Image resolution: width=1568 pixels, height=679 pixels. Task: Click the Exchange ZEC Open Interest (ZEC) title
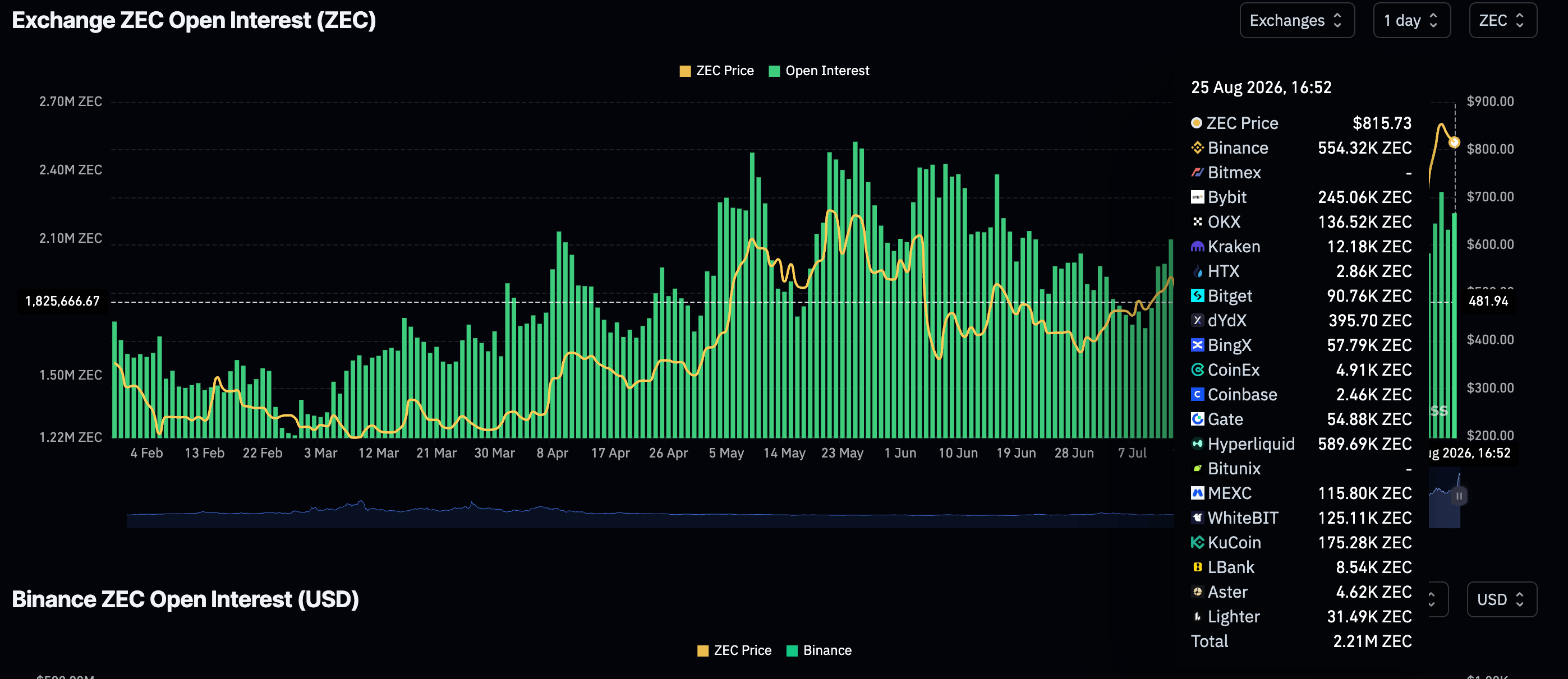(194, 21)
